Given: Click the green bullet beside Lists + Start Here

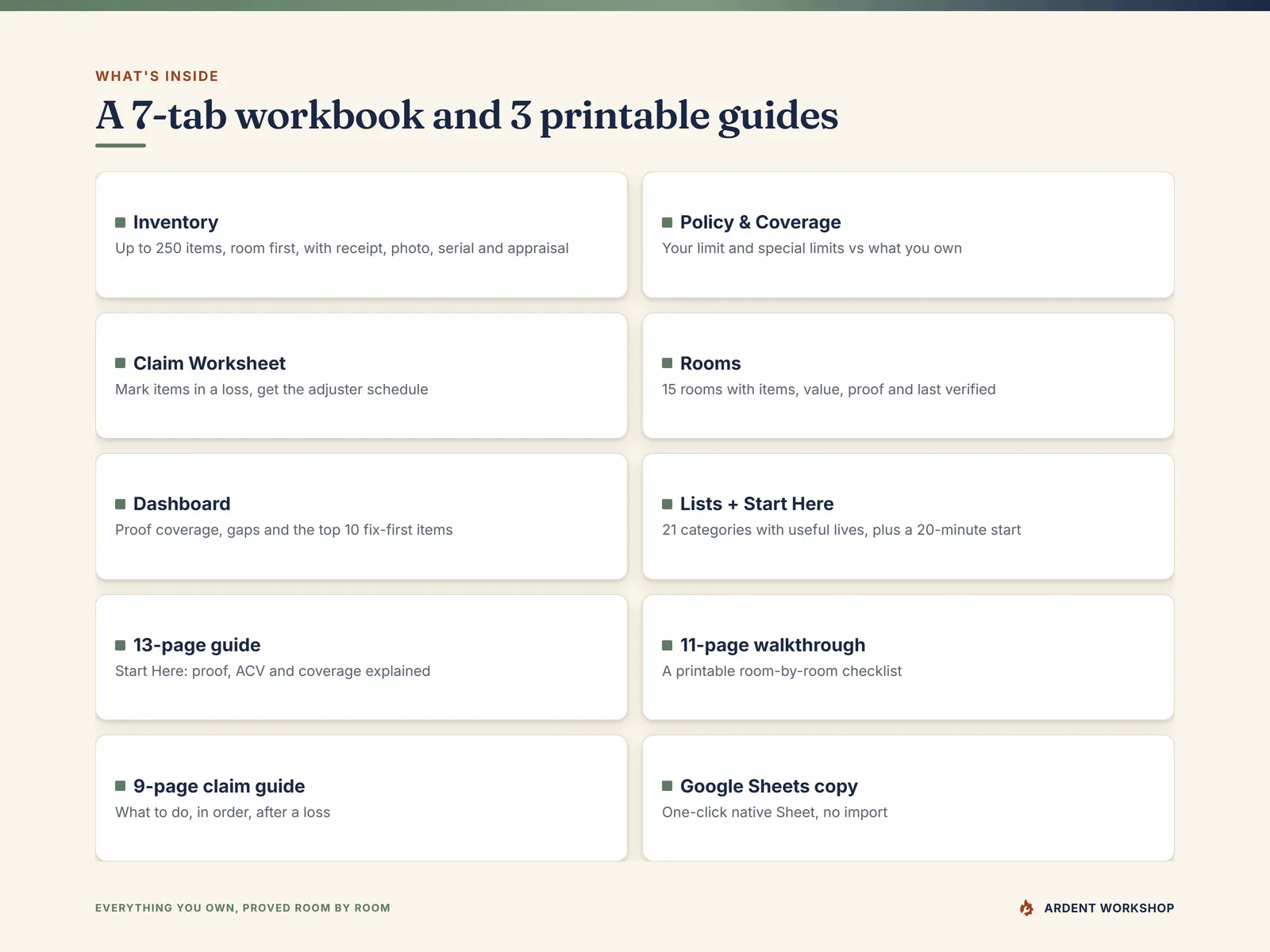Looking at the screenshot, I should tap(668, 504).
